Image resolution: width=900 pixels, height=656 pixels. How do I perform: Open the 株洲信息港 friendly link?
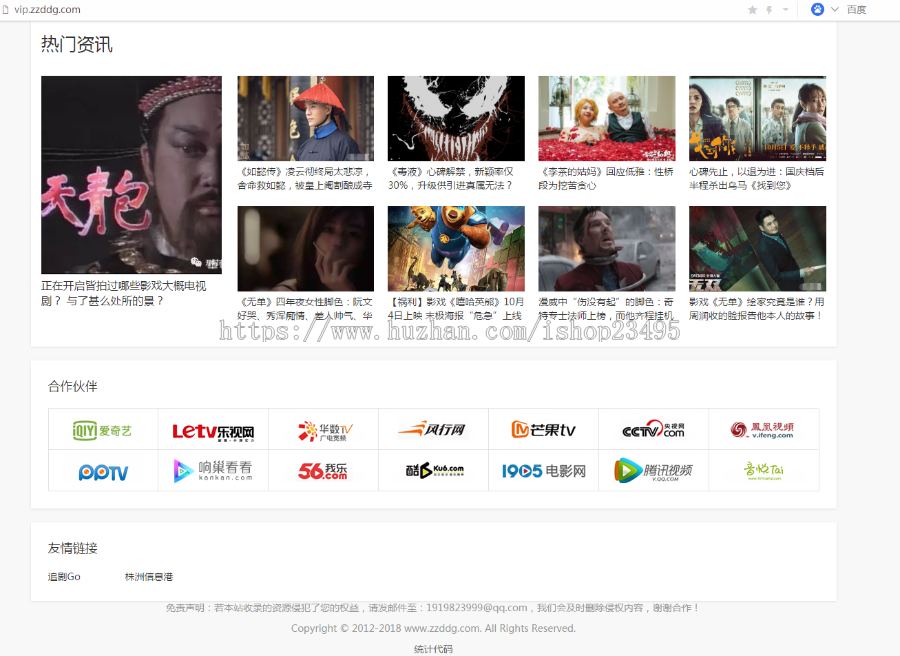pyautogui.click(x=149, y=577)
